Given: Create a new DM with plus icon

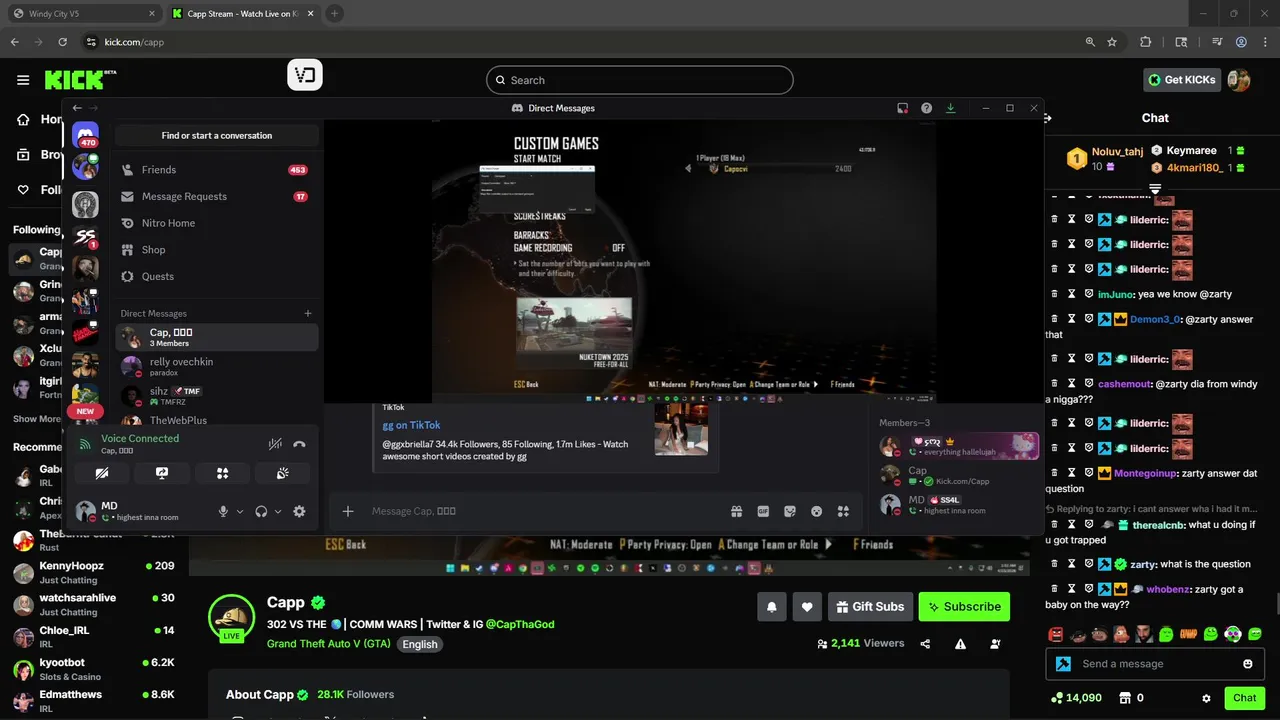Looking at the screenshot, I should pyautogui.click(x=308, y=313).
